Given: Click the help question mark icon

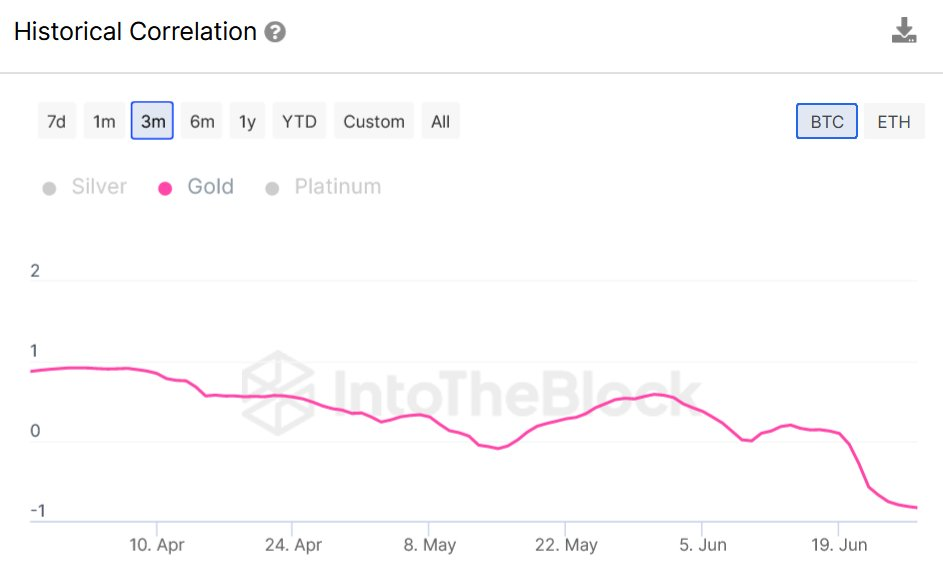Looking at the screenshot, I should click(x=275, y=32).
